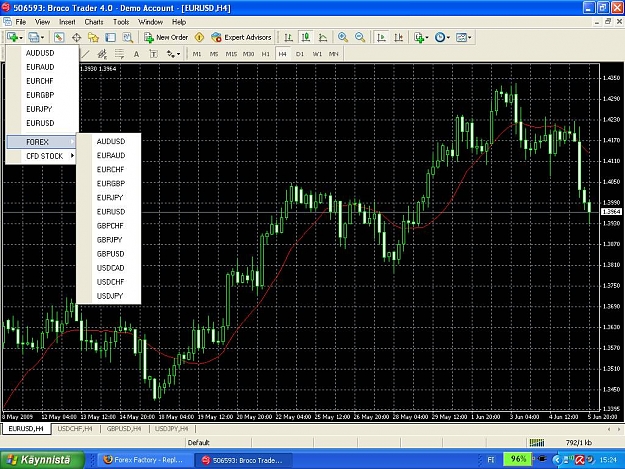Open the File menu
625x469 pixels.
[x=20, y=22]
